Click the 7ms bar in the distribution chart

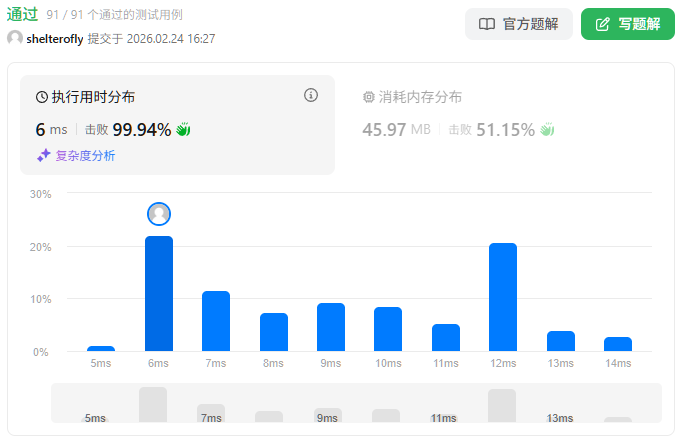(216, 321)
